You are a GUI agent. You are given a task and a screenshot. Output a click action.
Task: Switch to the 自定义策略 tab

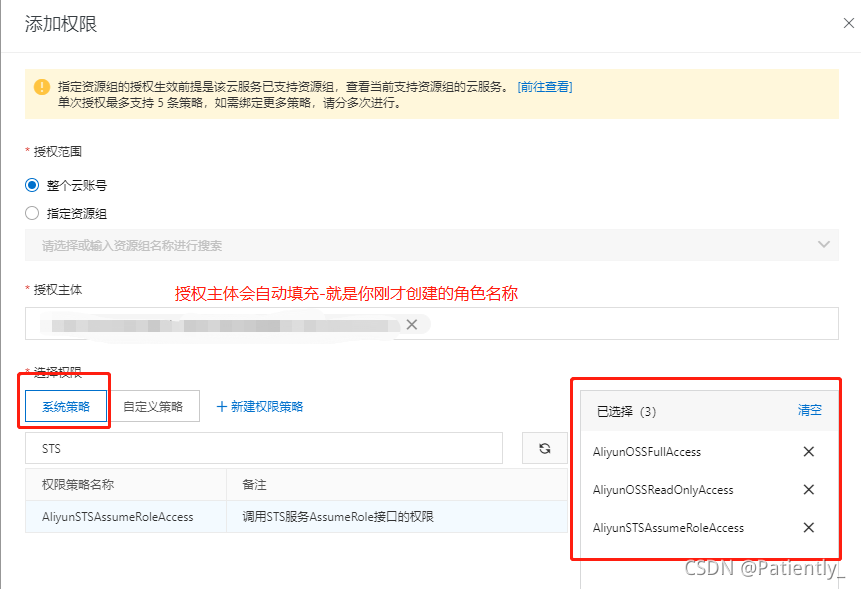point(153,406)
